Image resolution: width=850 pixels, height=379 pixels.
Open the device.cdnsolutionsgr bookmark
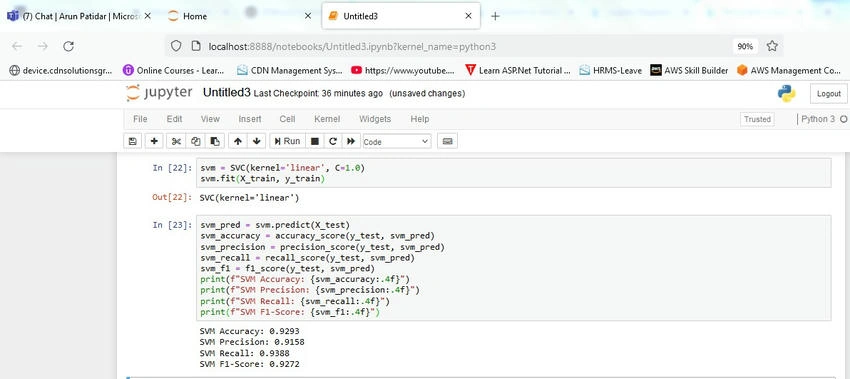tap(61, 70)
